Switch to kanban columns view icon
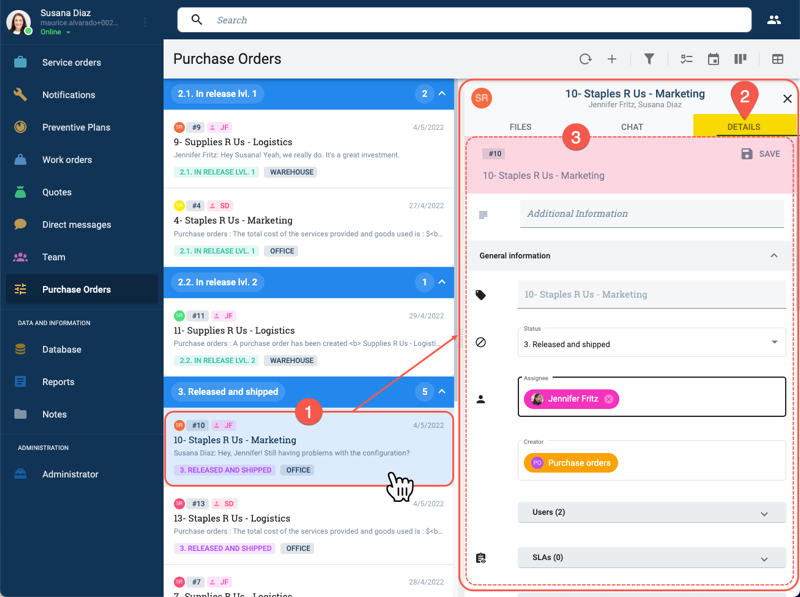Screen dimensions: 800x597 [740, 59]
